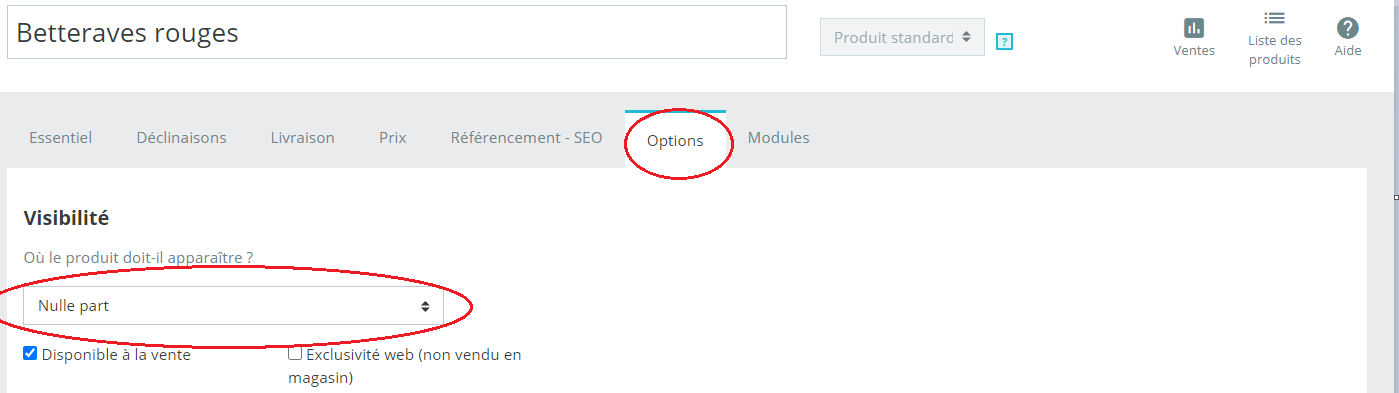This screenshot has width=1399, height=393.
Task: Click the Aide question mark icon
Action: coord(1348,28)
